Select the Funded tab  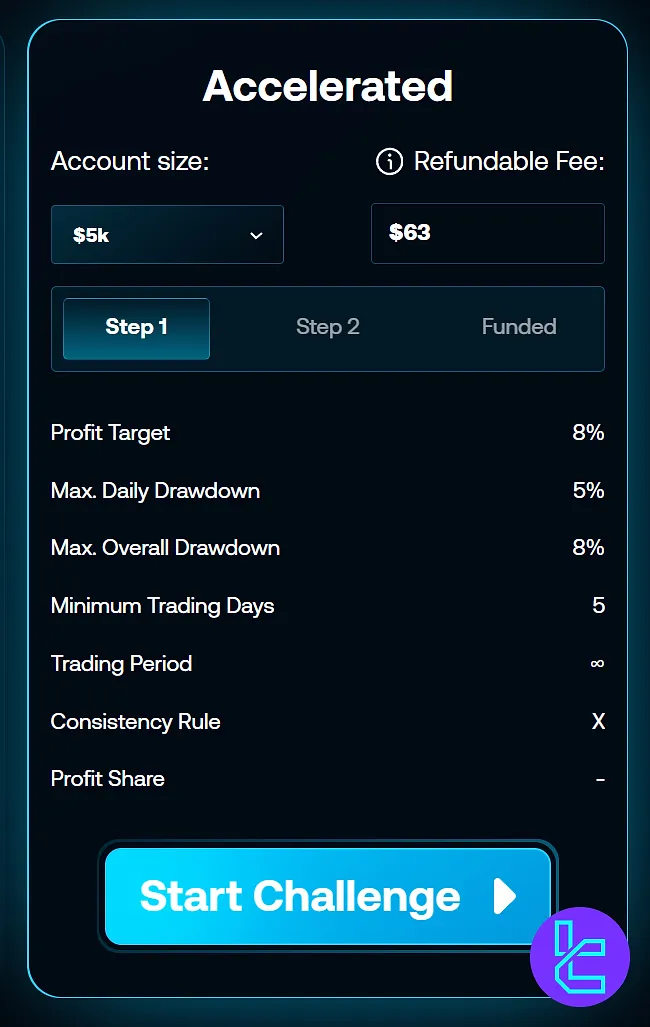[x=519, y=327]
